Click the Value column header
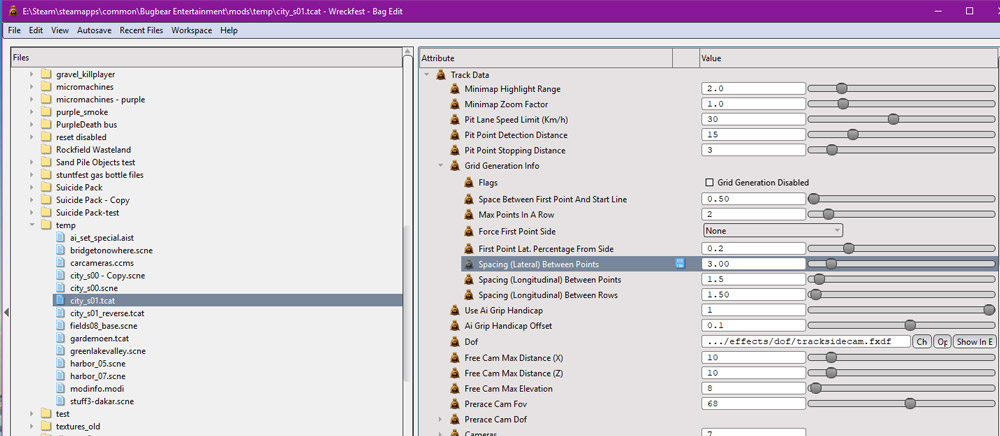The width and height of the screenshot is (1000, 436). click(849, 58)
